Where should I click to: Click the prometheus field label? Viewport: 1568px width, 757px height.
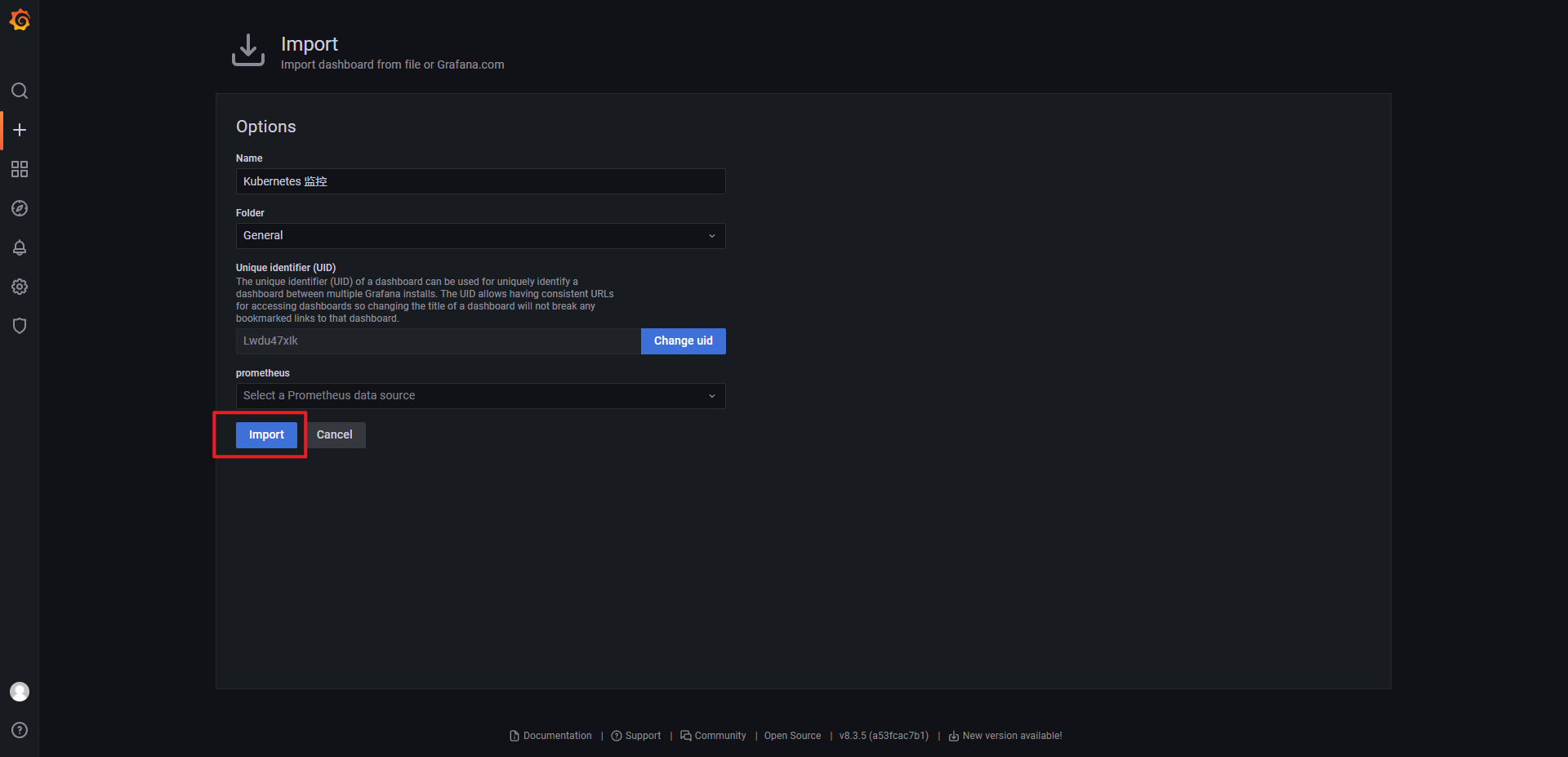point(263,373)
